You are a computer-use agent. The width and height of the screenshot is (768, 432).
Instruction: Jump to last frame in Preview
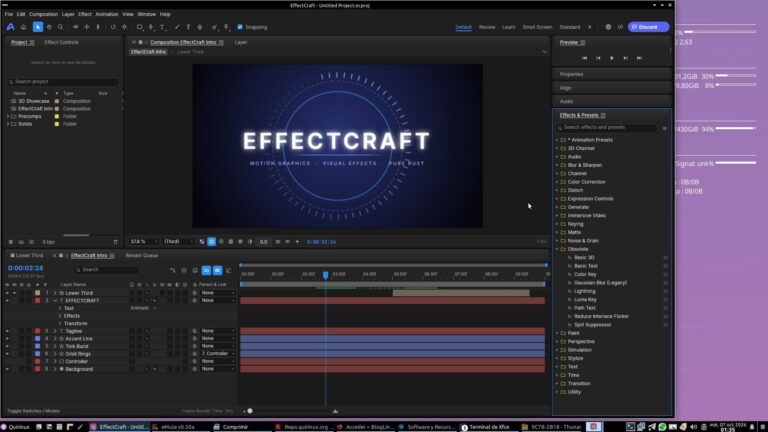(639, 58)
